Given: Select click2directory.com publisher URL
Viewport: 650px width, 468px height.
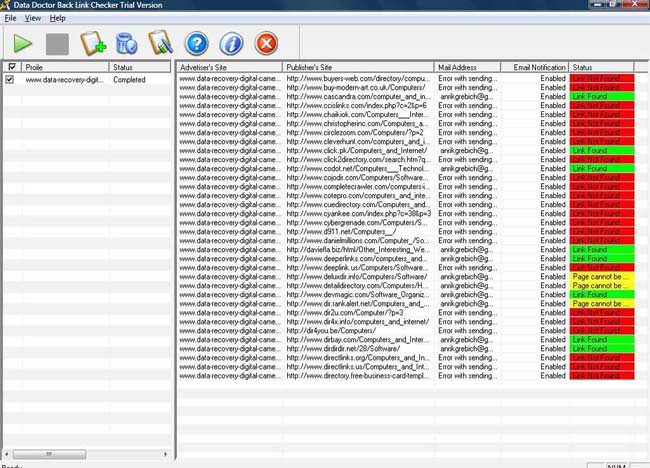Looking at the screenshot, I should click(x=358, y=160).
